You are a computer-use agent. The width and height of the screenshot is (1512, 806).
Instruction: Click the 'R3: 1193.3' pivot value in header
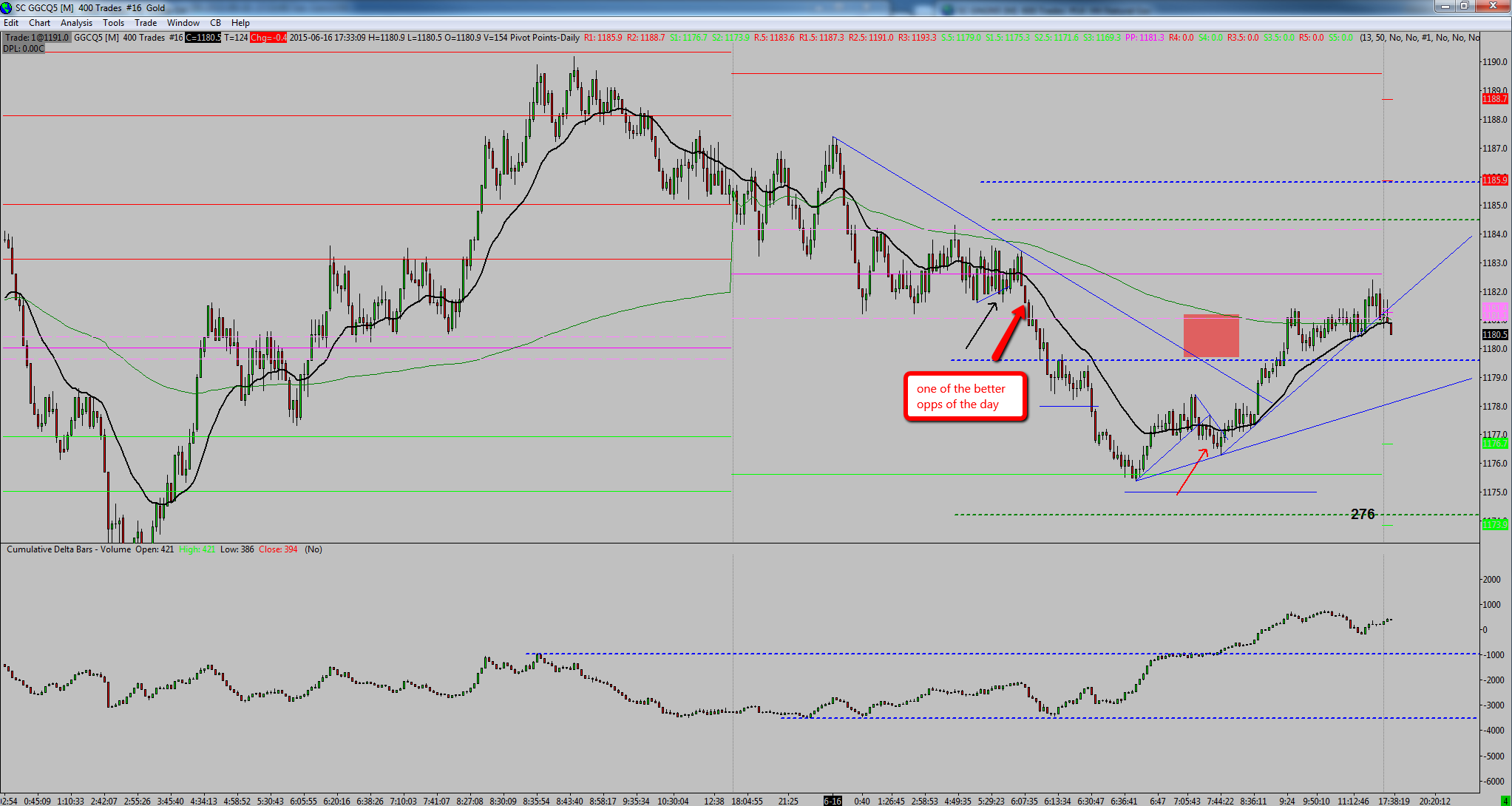click(918, 38)
